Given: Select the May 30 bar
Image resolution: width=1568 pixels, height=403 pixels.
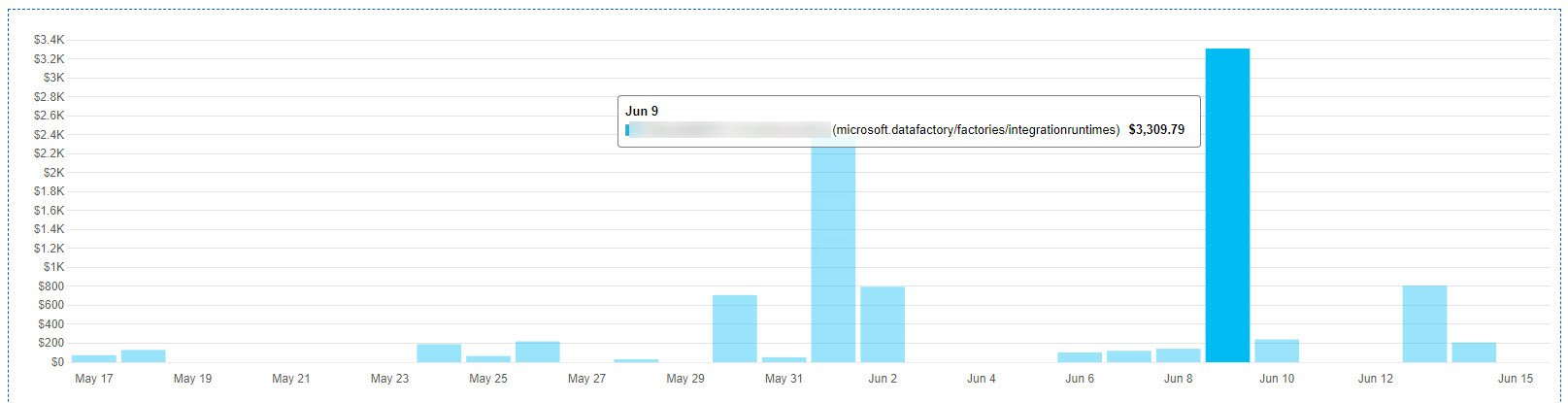Looking at the screenshot, I should pos(735,328).
